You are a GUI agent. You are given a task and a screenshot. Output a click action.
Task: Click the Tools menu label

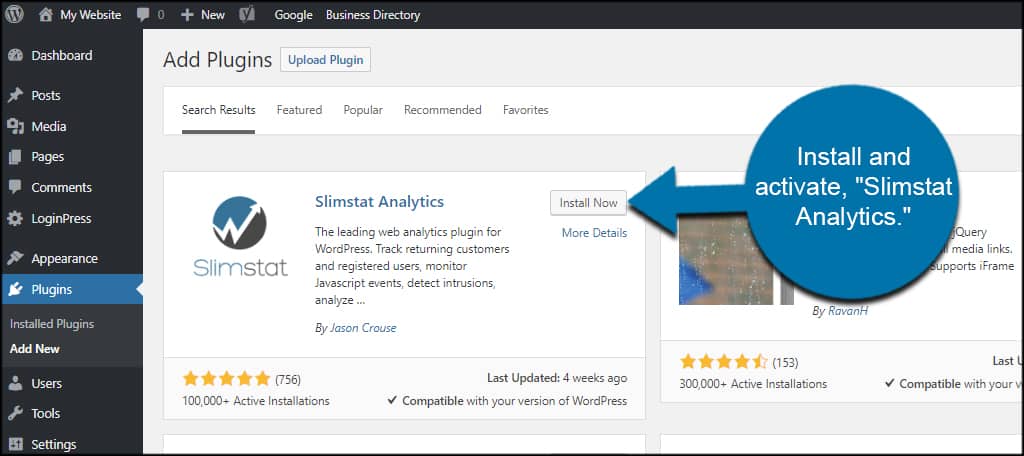point(46,414)
